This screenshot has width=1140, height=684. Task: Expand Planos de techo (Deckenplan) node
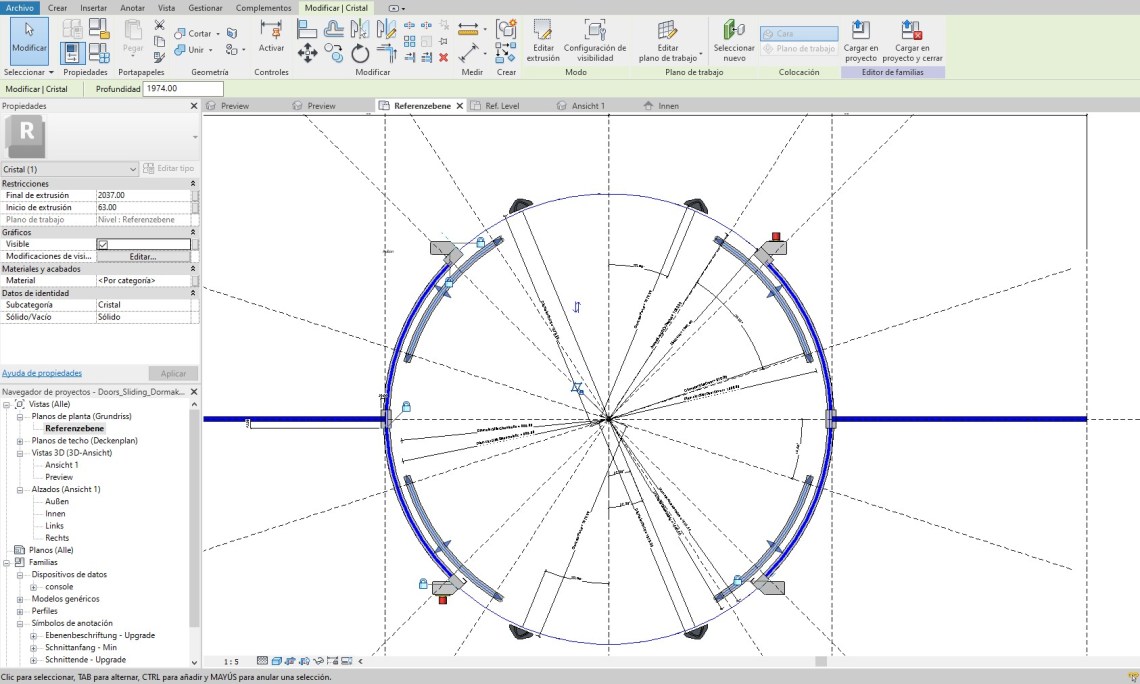point(20,441)
